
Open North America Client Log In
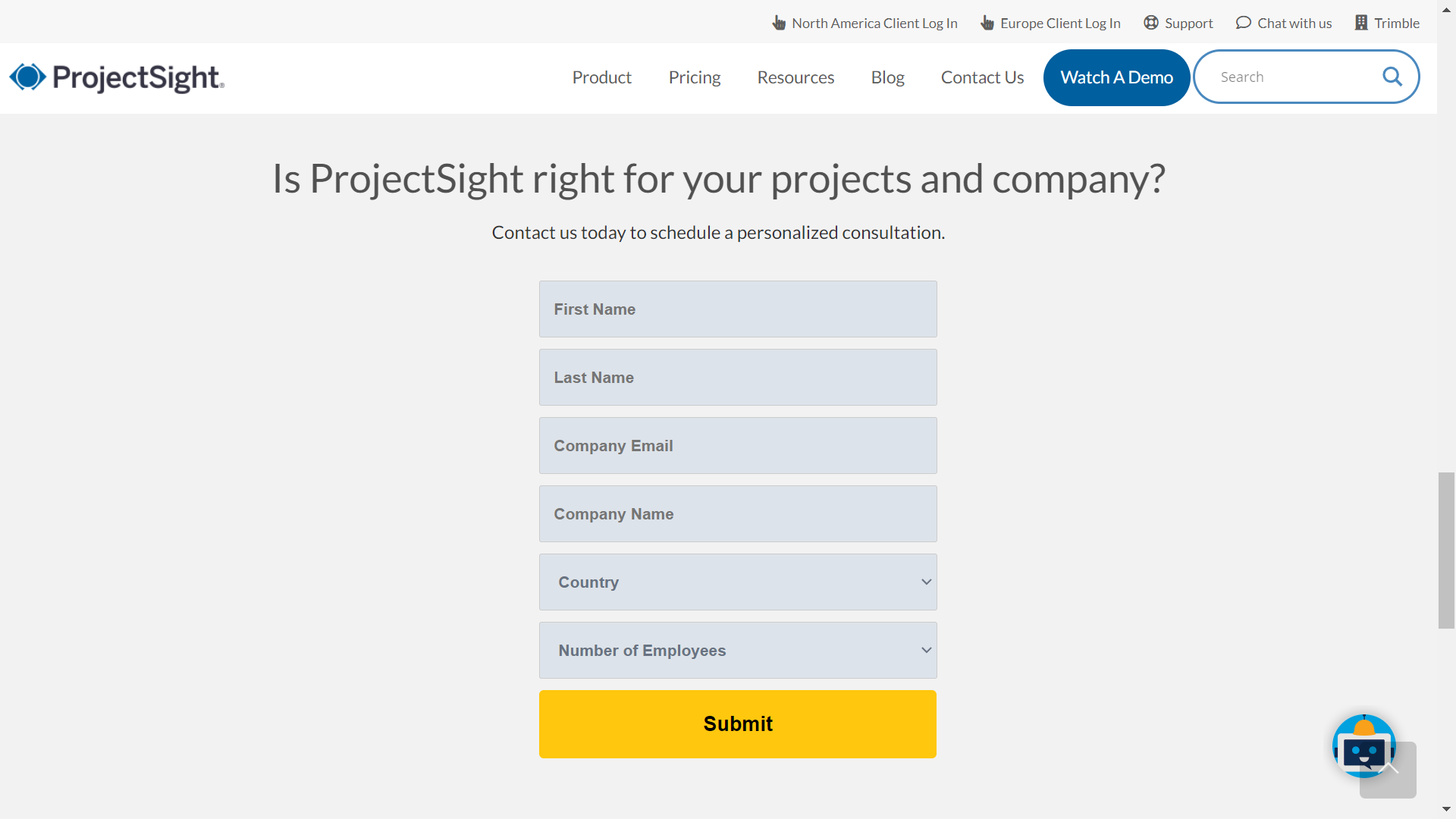click(x=874, y=24)
